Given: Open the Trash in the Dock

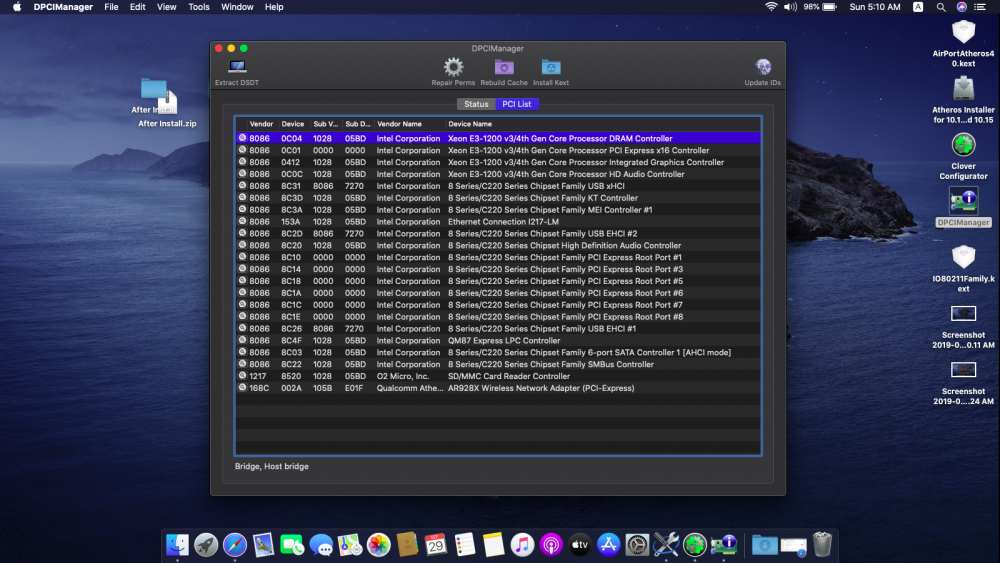Looking at the screenshot, I should (823, 545).
